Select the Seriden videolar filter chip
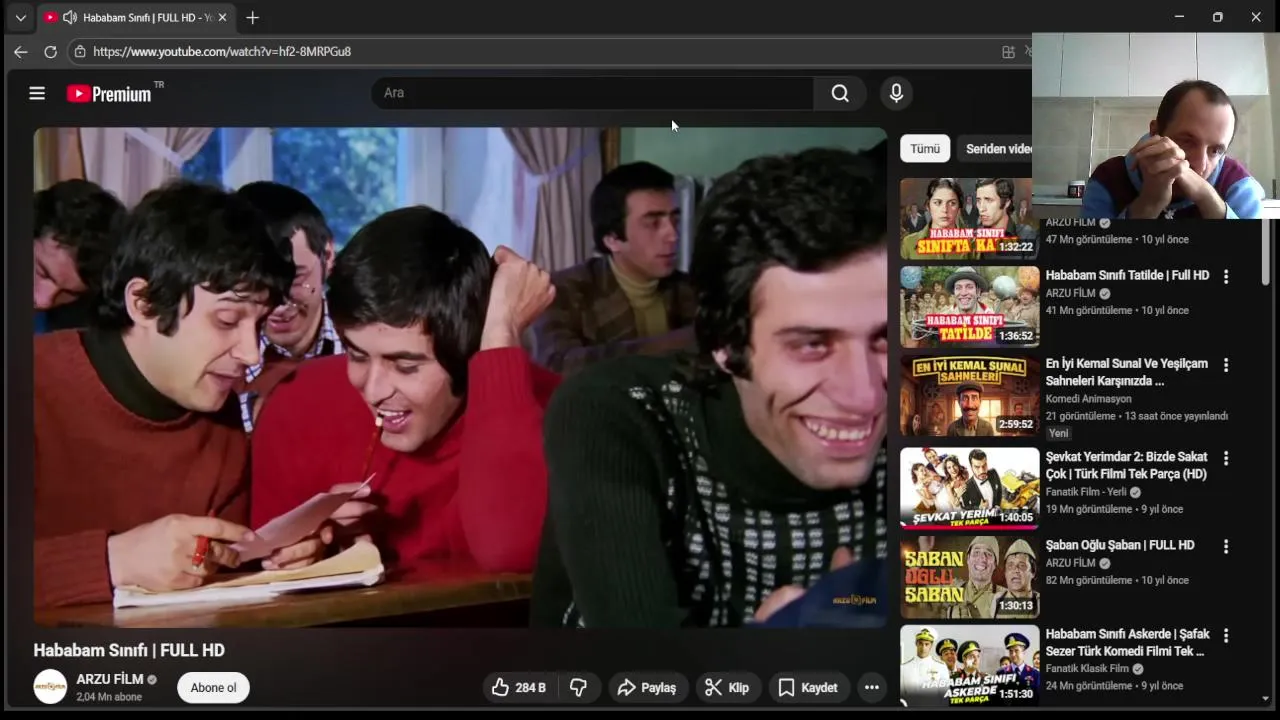1280x720 pixels. click(x=997, y=148)
